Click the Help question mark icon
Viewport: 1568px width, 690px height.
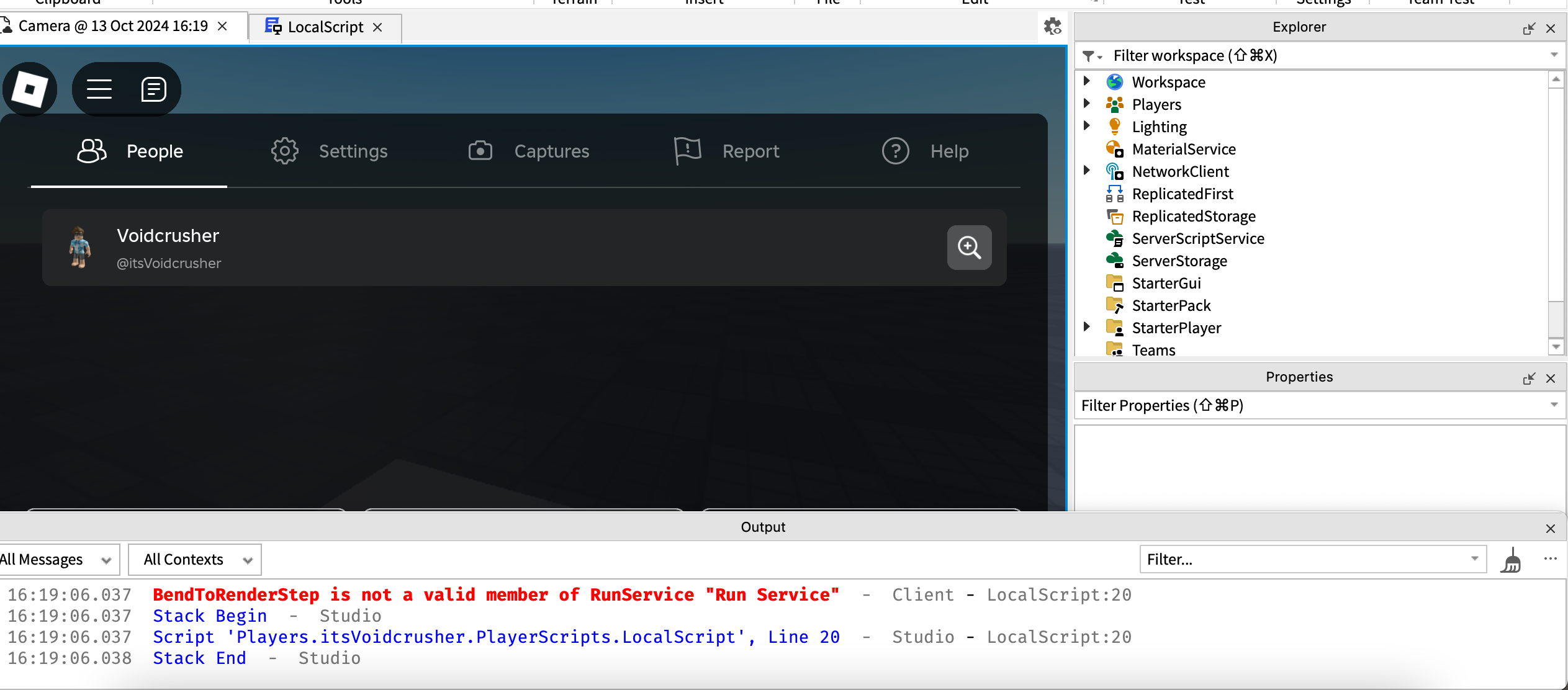895,151
